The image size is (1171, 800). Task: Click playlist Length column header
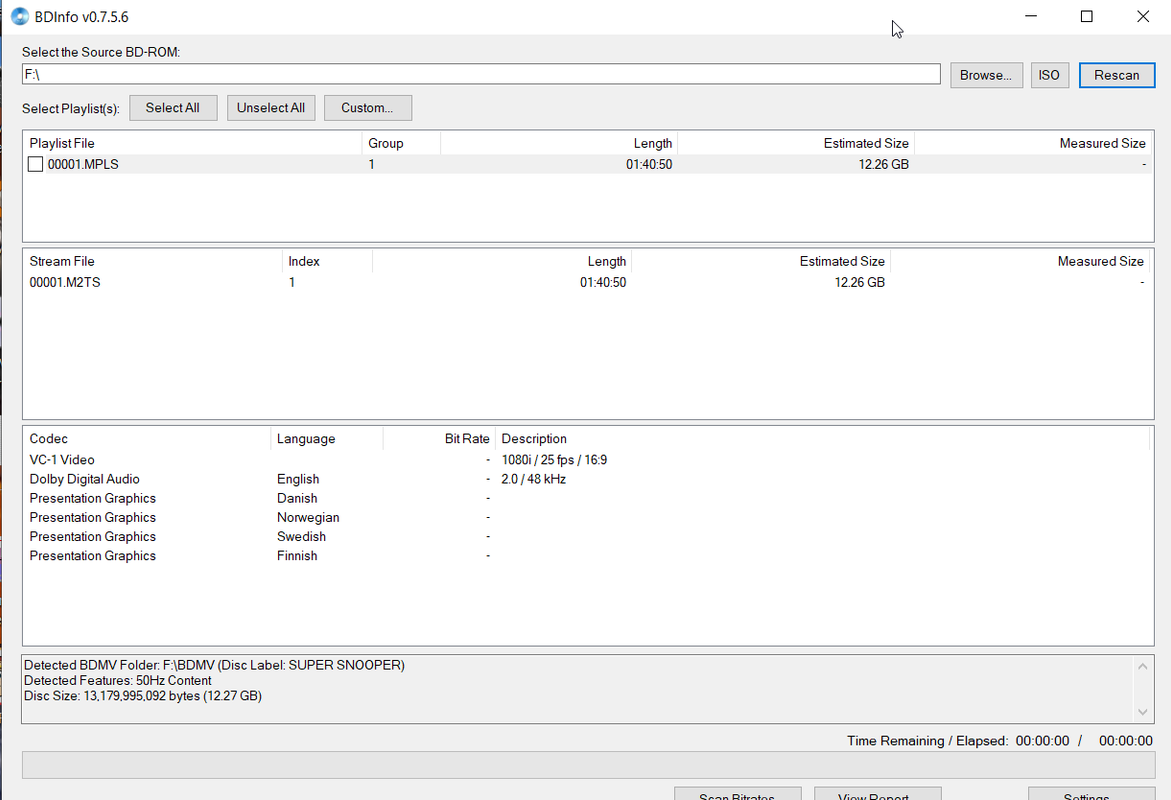point(559,143)
